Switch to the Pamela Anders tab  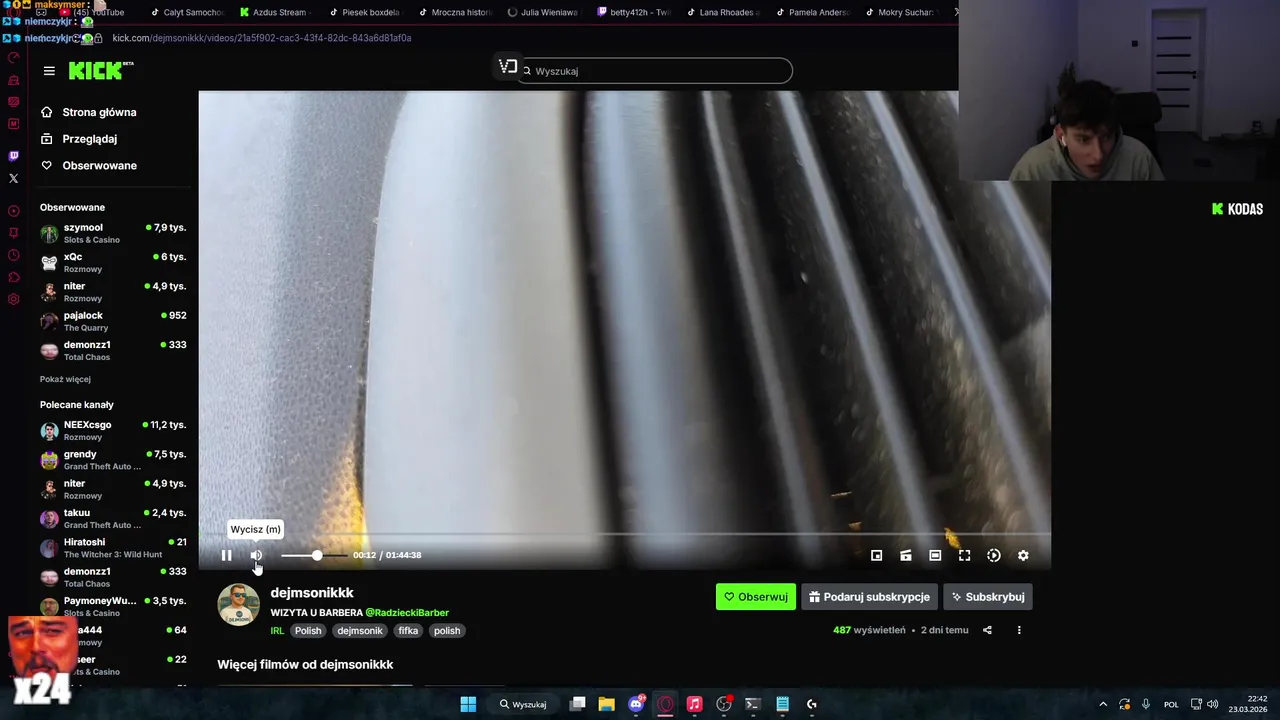pyautogui.click(x=811, y=12)
